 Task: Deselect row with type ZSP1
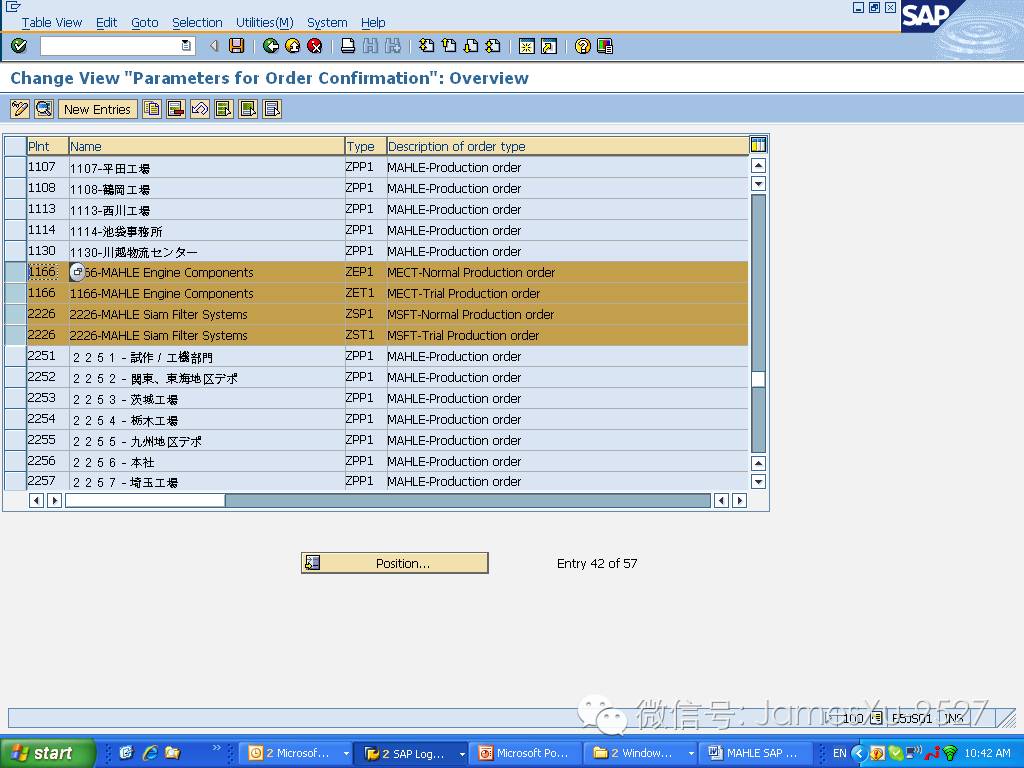(15, 313)
